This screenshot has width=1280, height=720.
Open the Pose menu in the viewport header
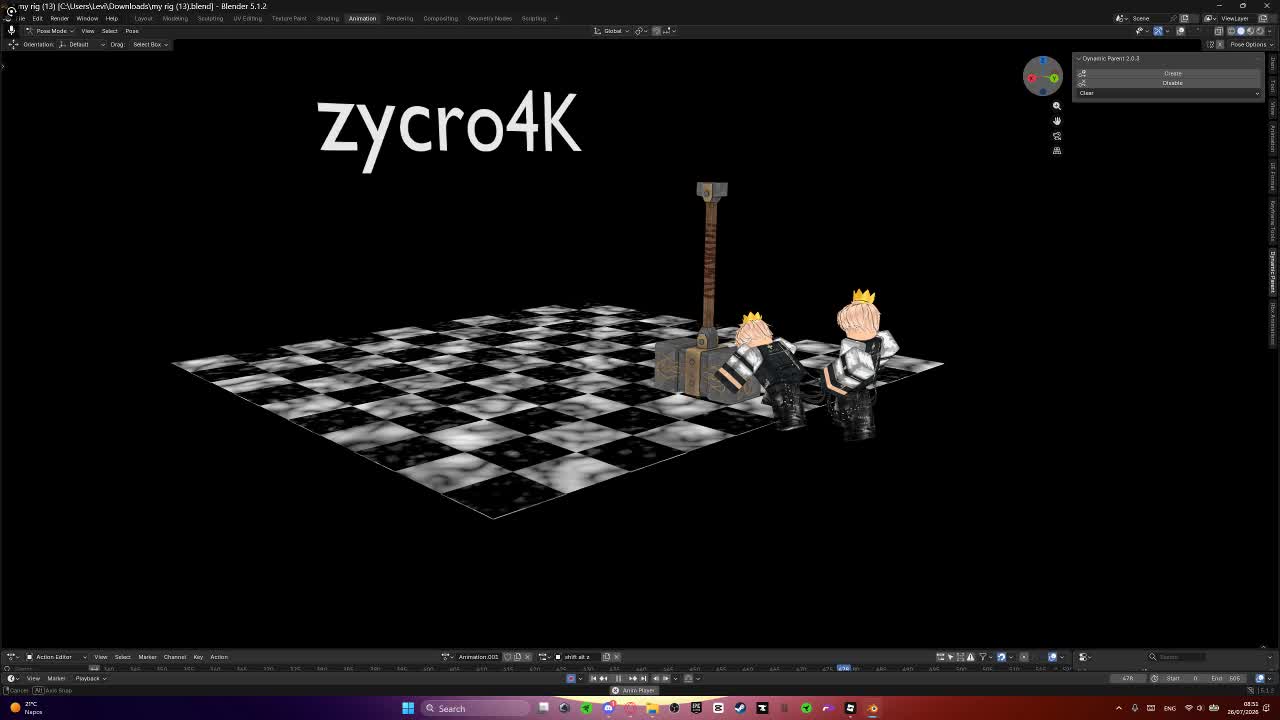click(x=132, y=31)
